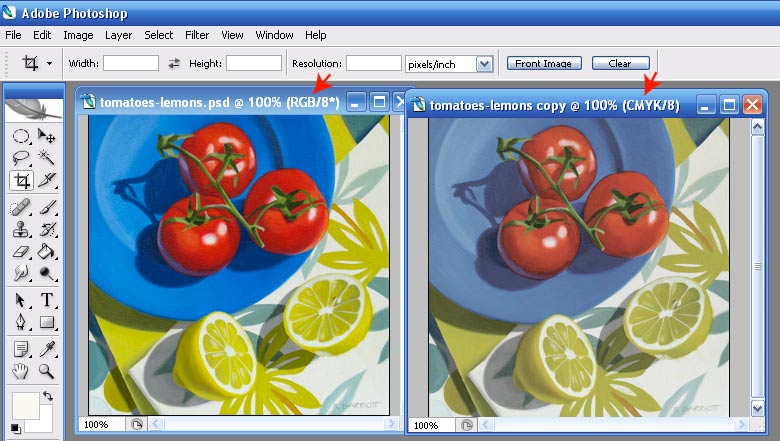Activate the Zoom magnifier tool

point(46,371)
